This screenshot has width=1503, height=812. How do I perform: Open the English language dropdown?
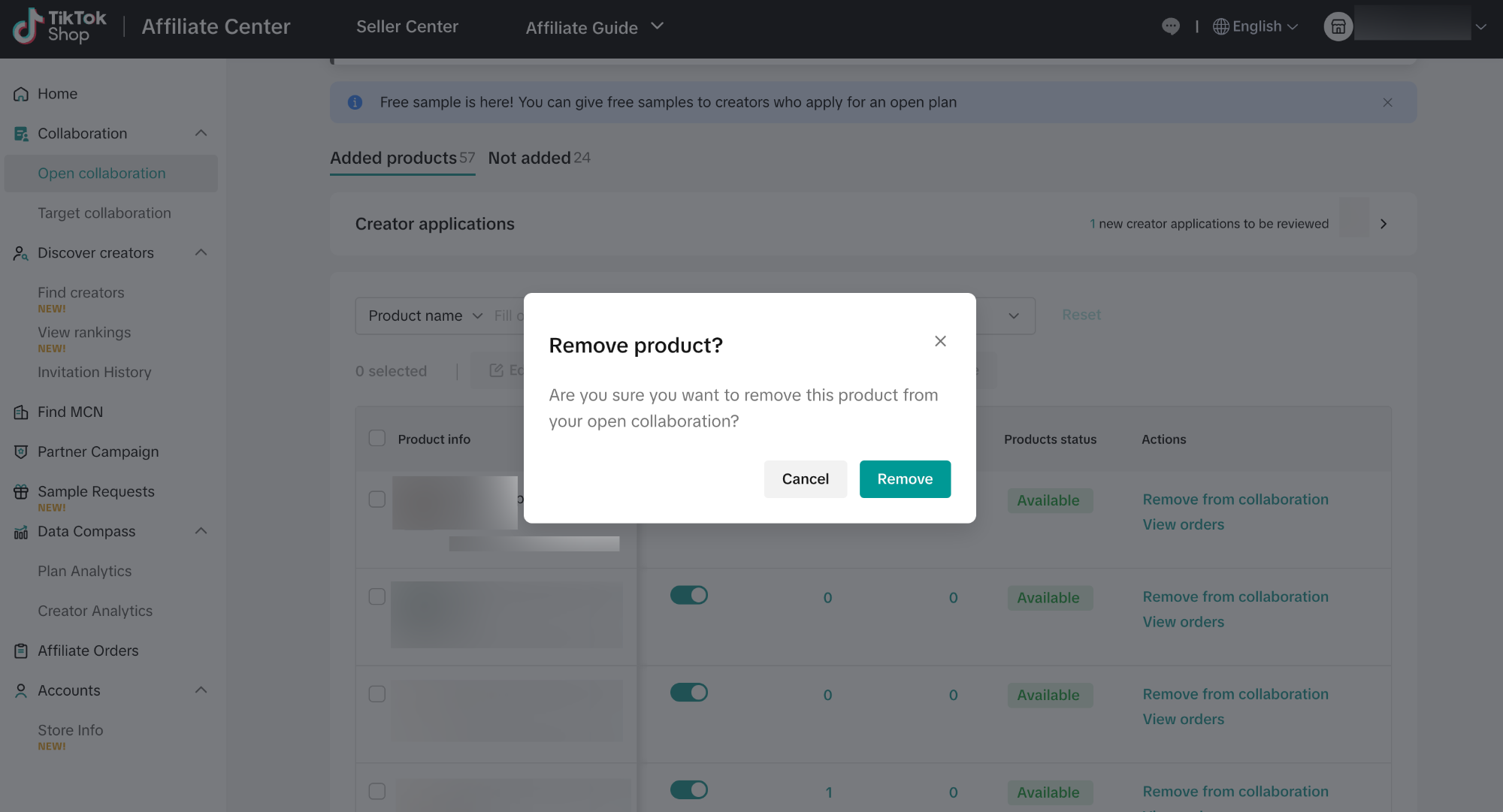tap(1257, 26)
